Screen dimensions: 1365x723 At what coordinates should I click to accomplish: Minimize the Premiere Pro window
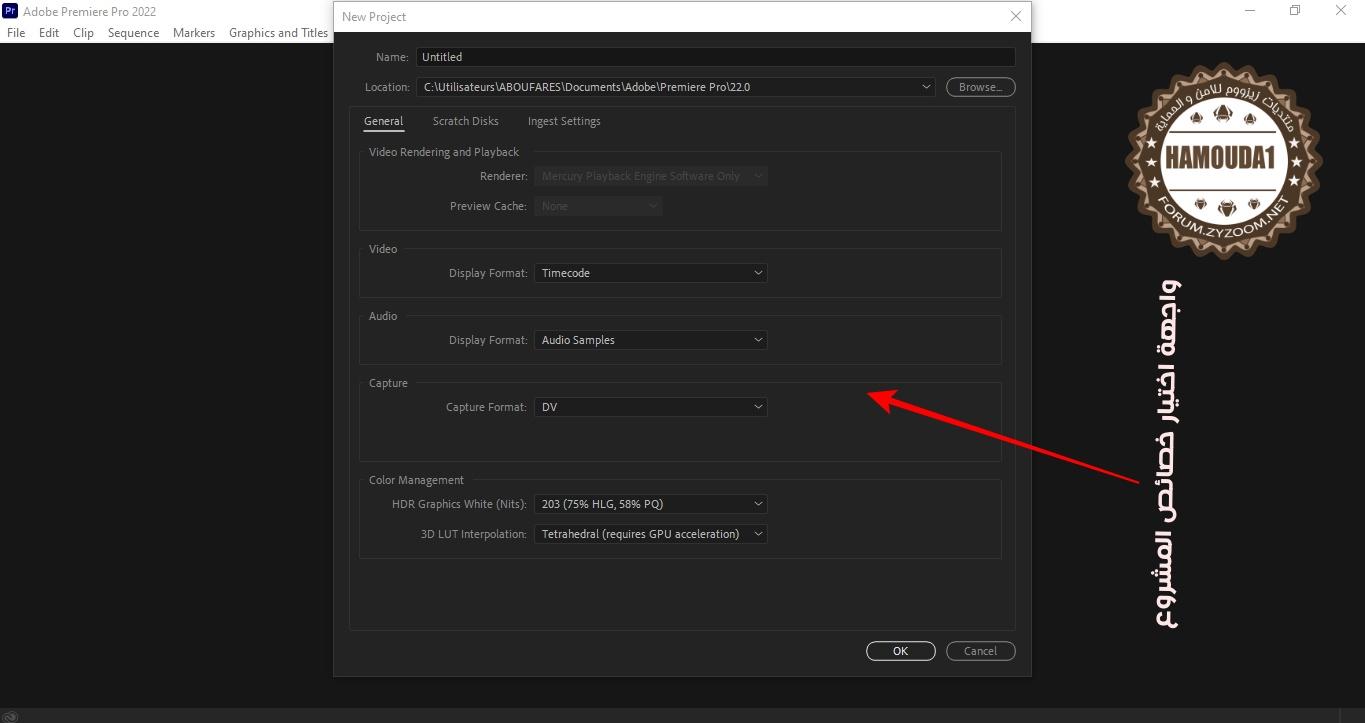click(x=1250, y=10)
